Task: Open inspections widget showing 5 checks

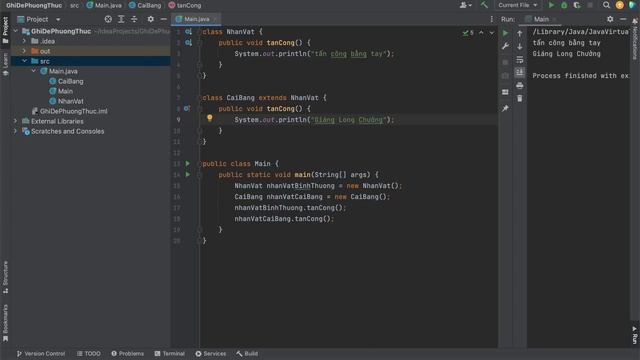Action: click(468, 33)
